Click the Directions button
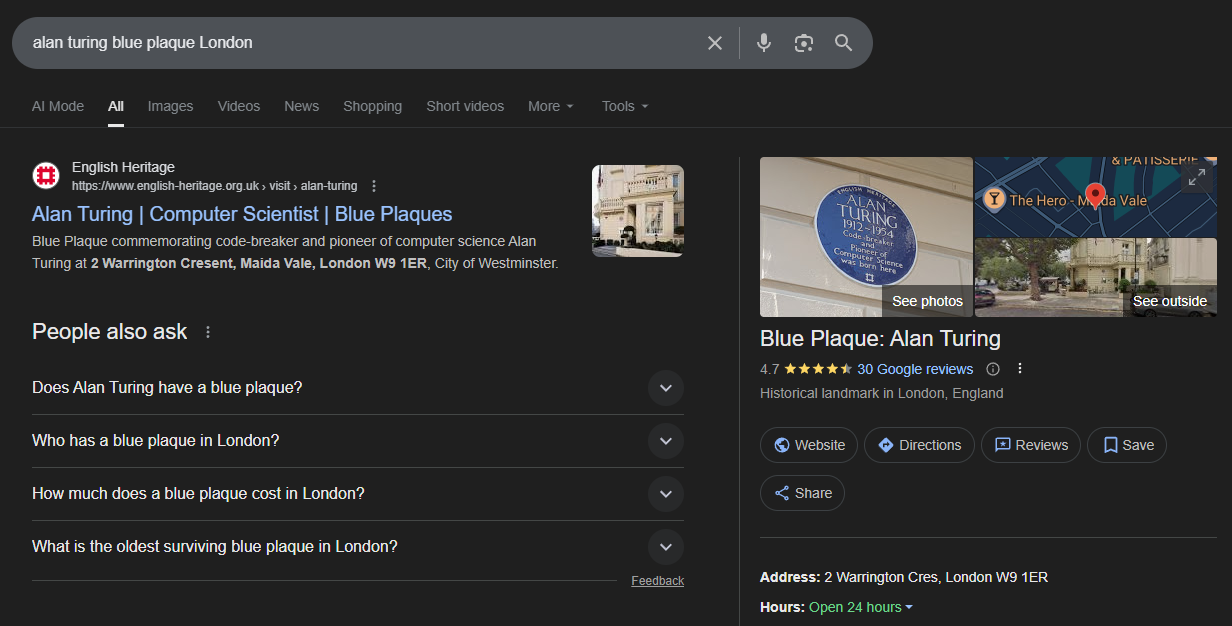This screenshot has width=1232, height=626. (919, 445)
